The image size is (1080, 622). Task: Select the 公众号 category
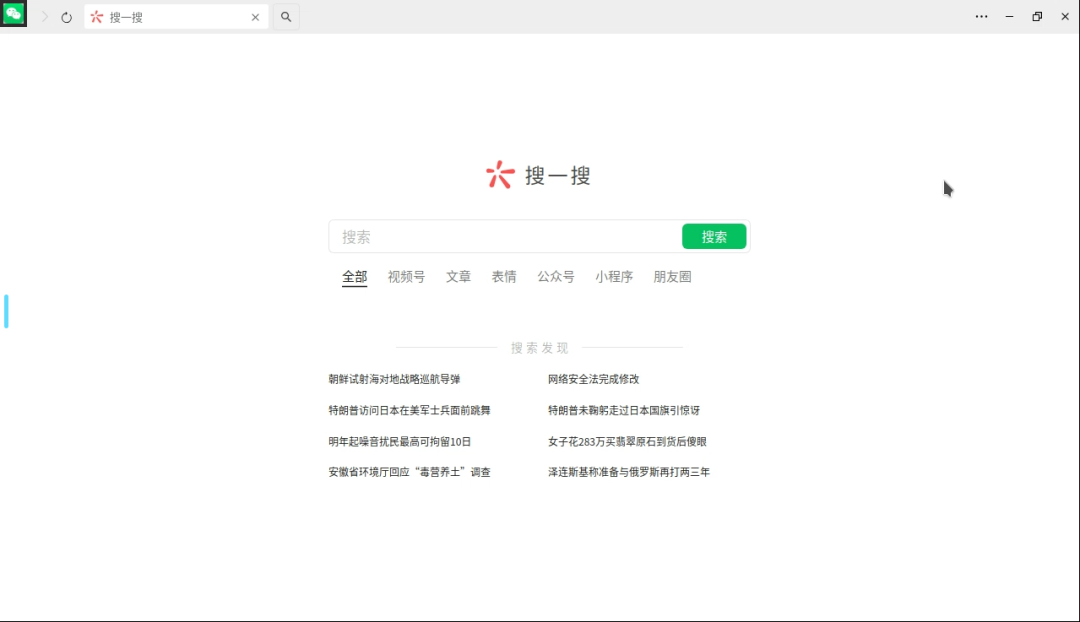tap(556, 277)
